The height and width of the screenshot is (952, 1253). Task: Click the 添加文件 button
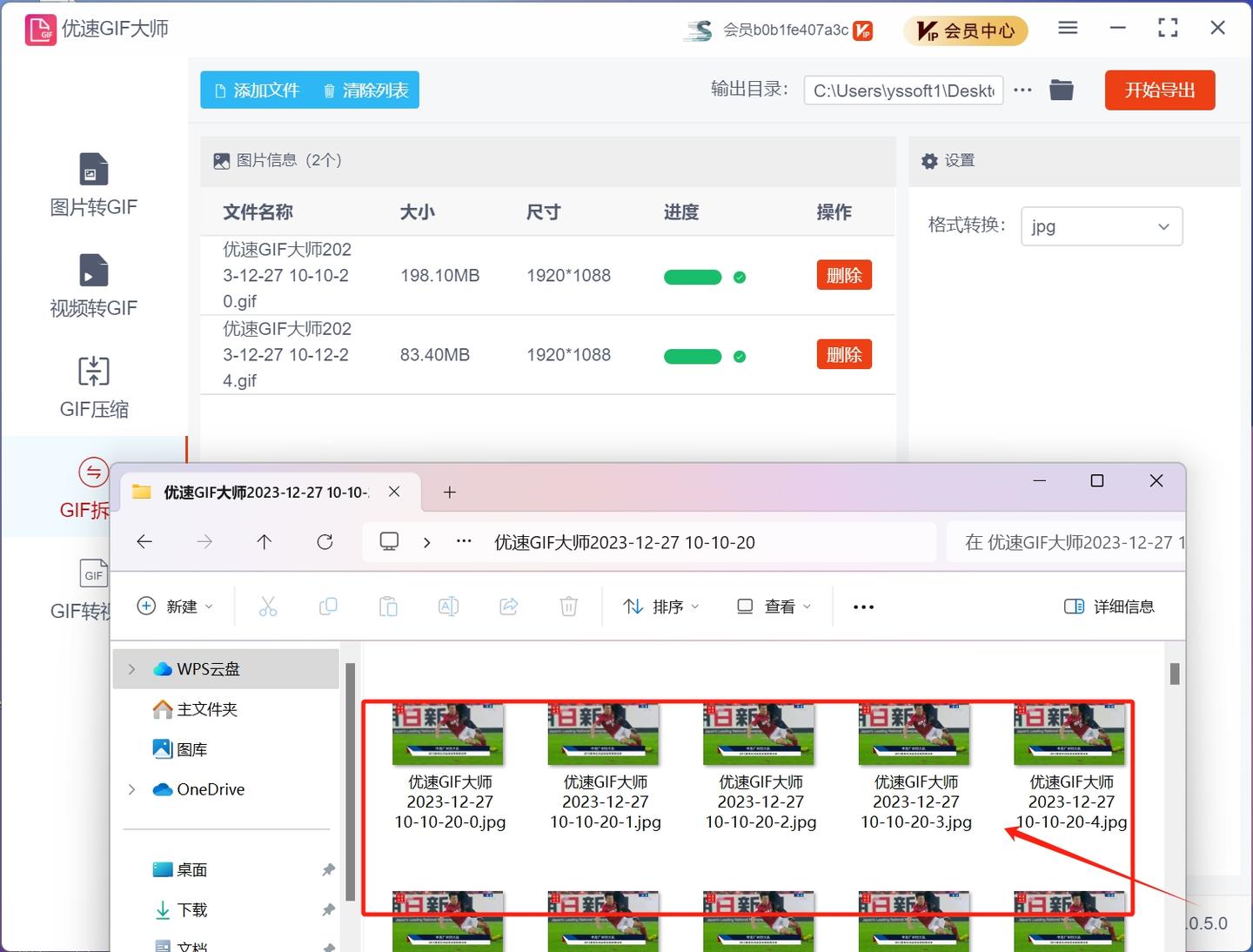(x=256, y=91)
